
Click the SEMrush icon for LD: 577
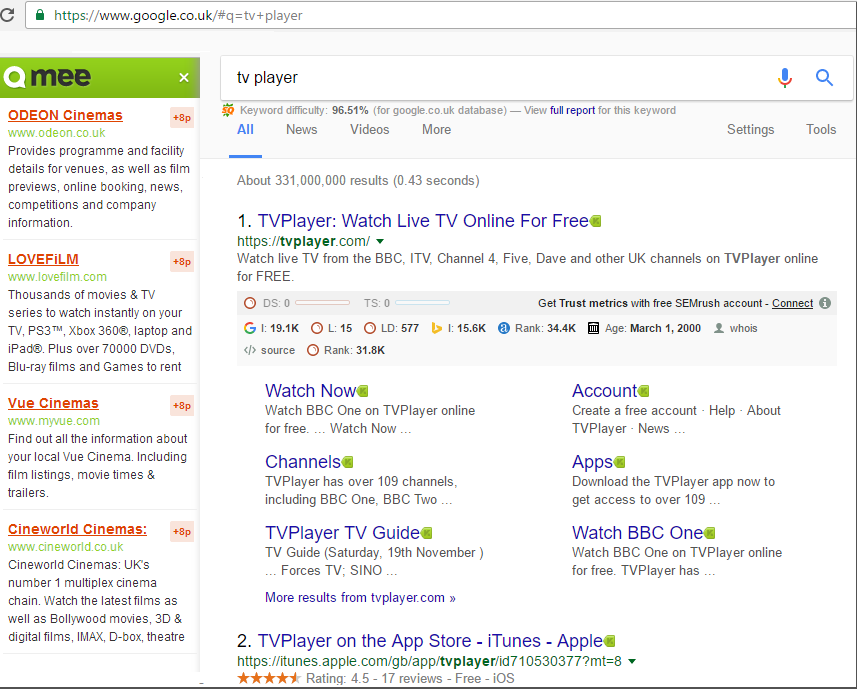370,328
